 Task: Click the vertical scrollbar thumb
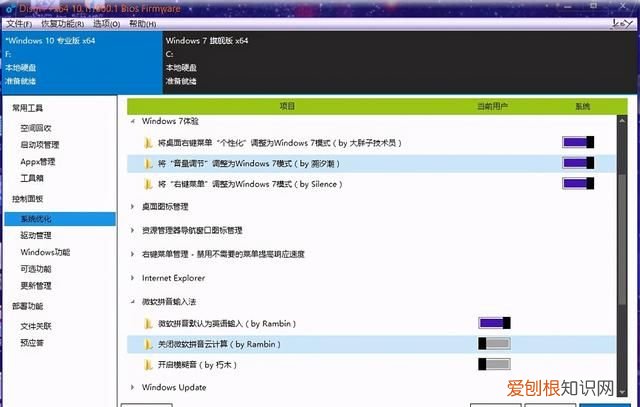click(622, 240)
